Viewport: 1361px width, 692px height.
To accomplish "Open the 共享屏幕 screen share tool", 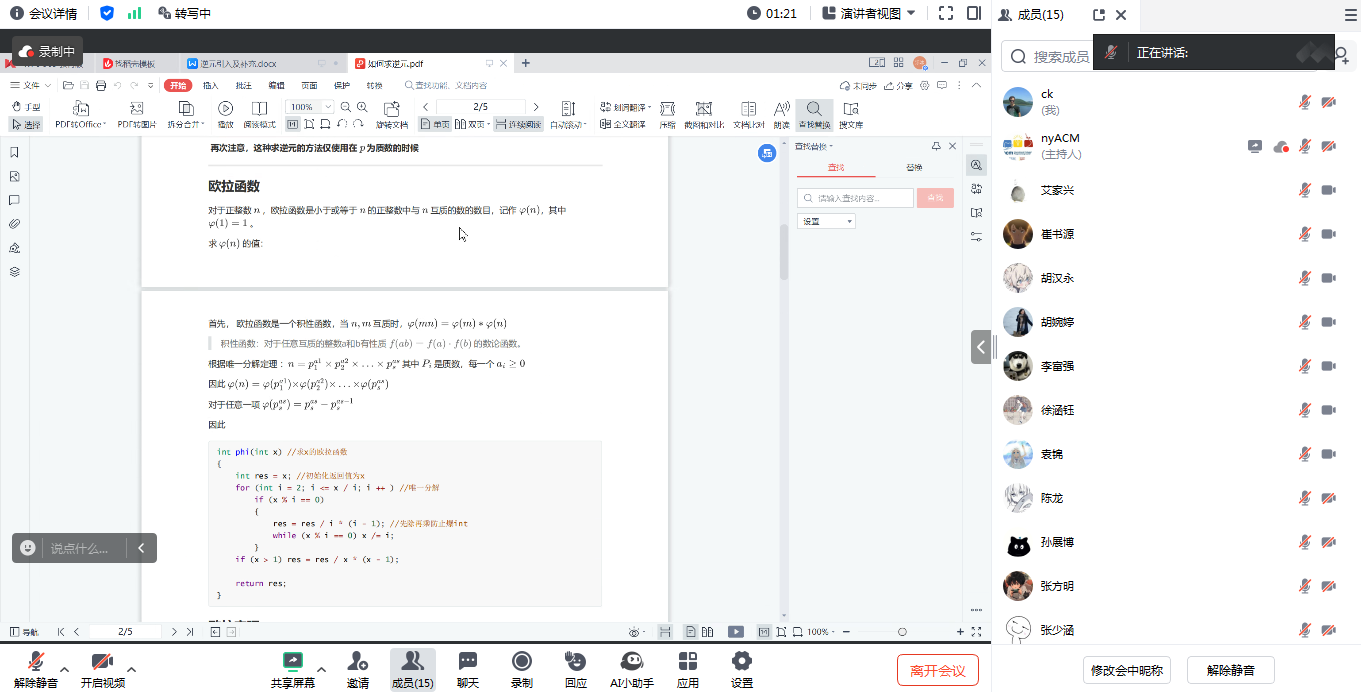I will click(292, 668).
